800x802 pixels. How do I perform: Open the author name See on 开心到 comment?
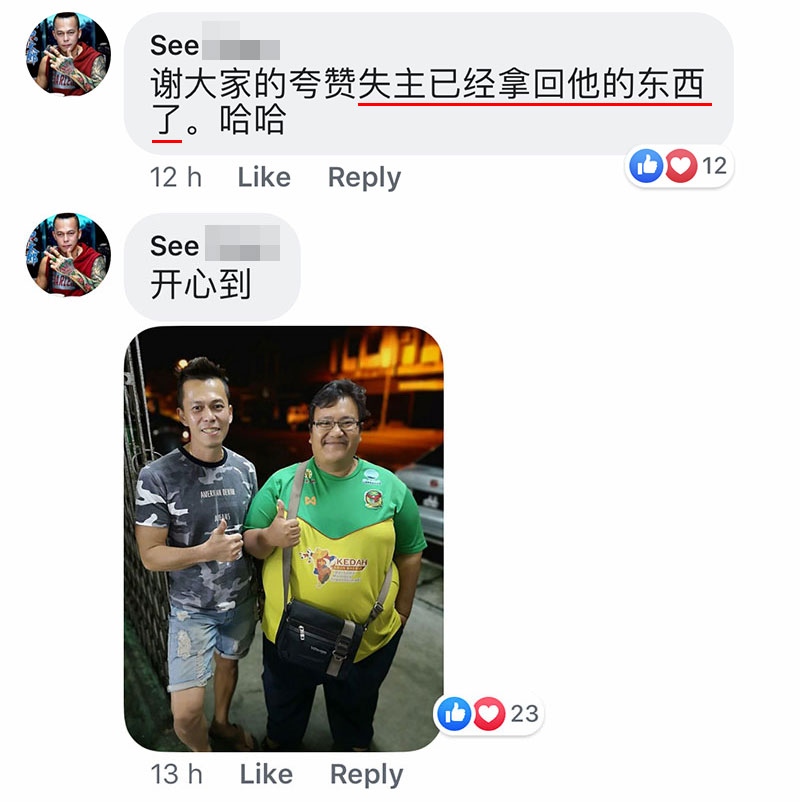point(174,246)
